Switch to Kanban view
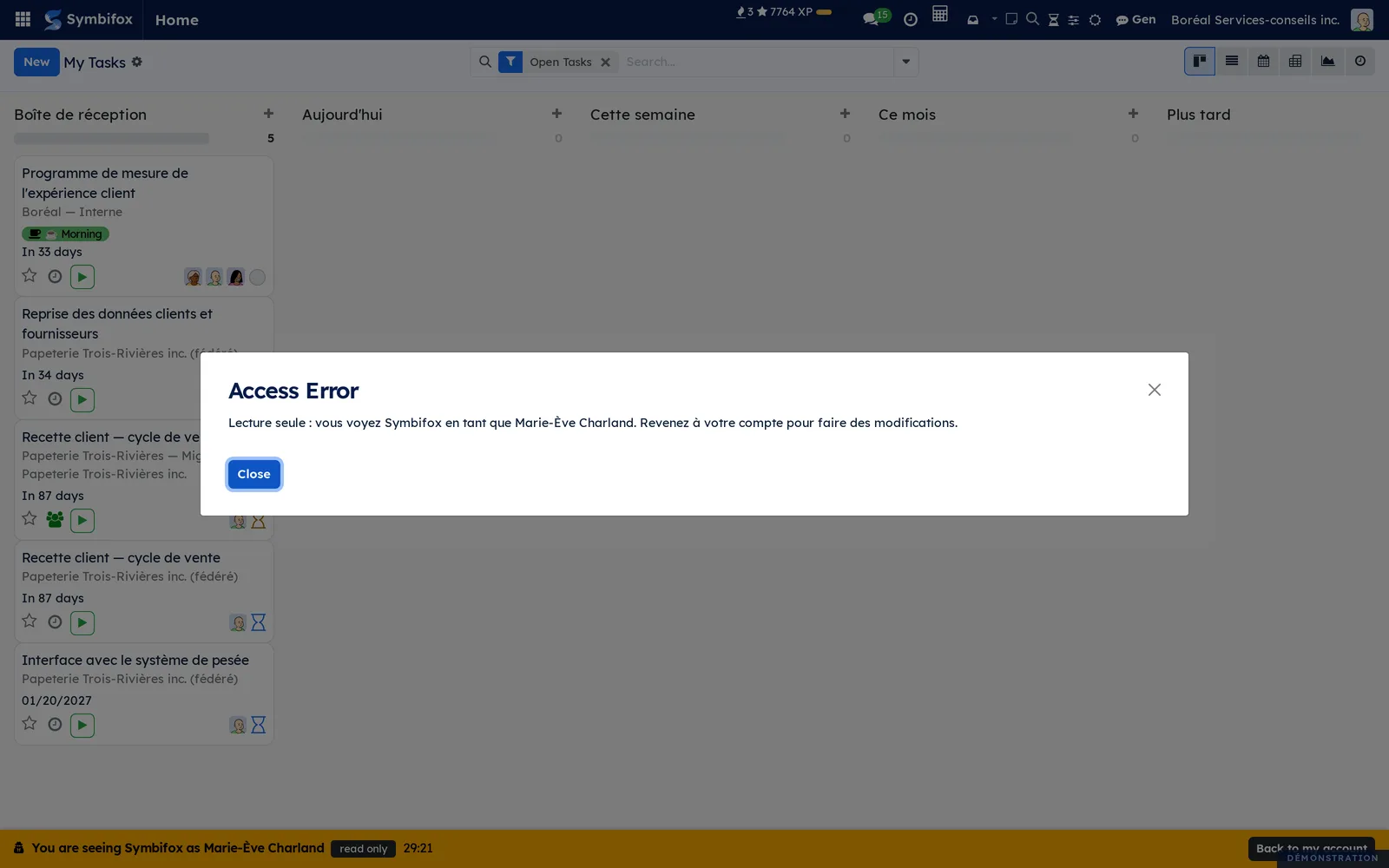1389x868 pixels. (1200, 61)
